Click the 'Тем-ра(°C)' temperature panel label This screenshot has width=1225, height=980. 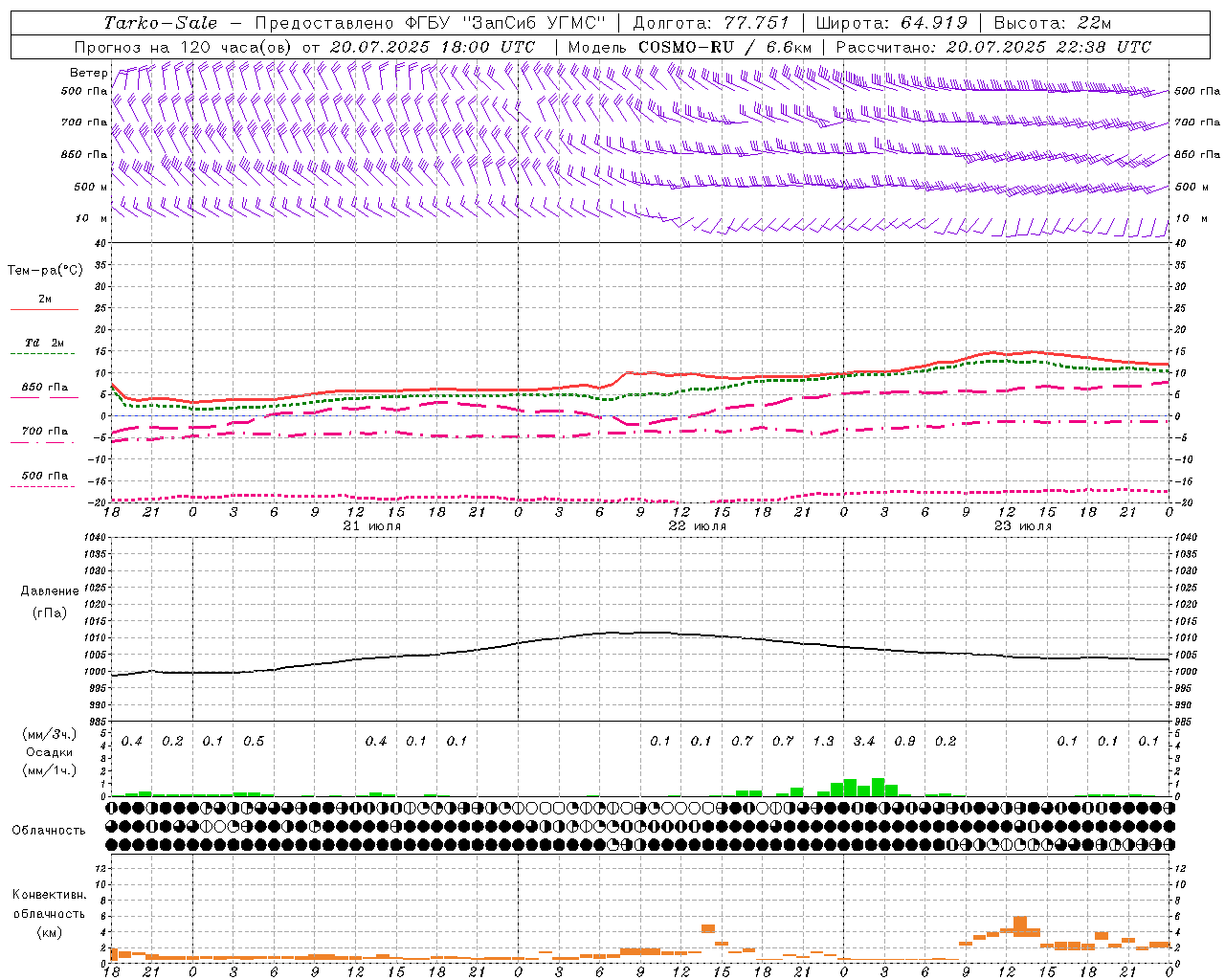[45, 271]
